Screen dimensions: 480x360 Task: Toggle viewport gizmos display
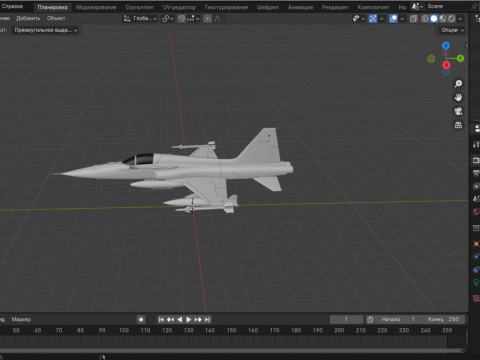coord(373,19)
